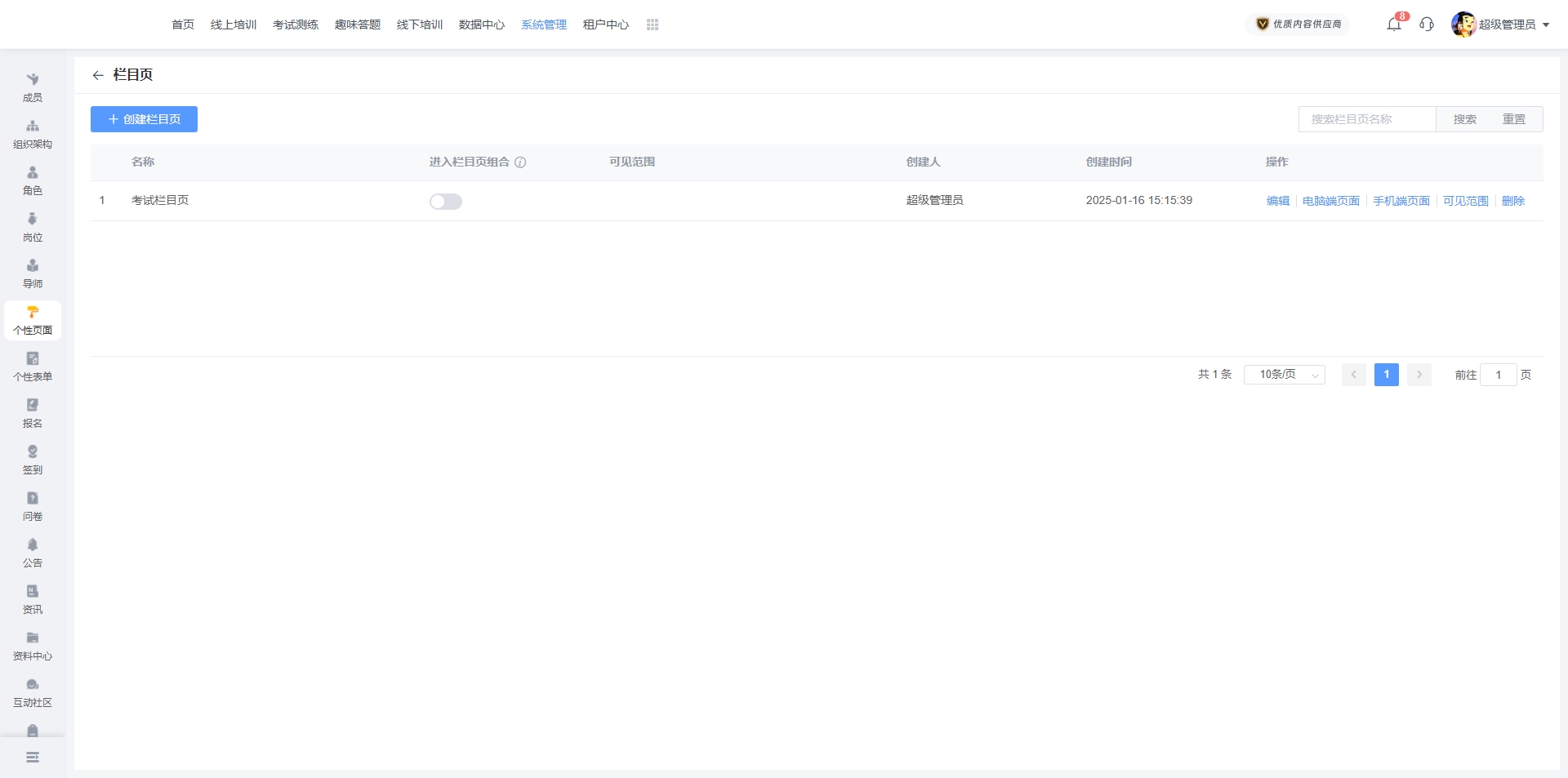
Task: Open the app grid icon in top navigation
Action: tap(652, 24)
